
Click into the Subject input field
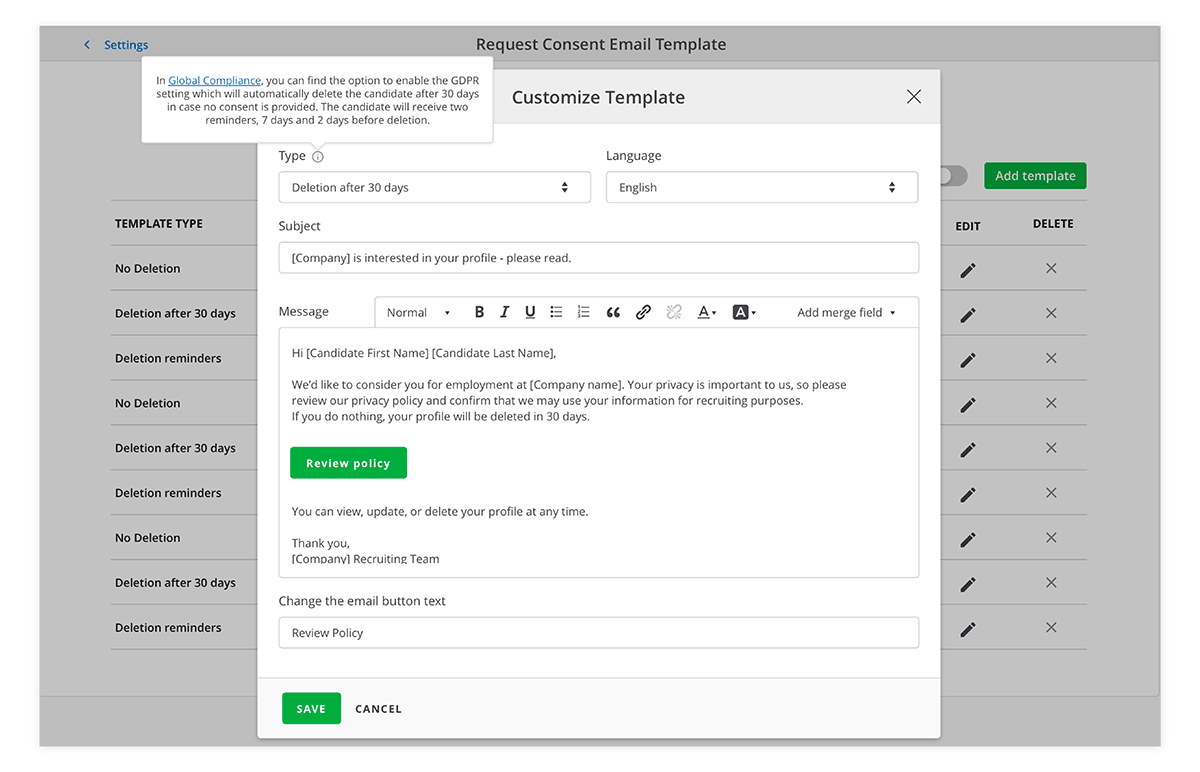point(598,258)
